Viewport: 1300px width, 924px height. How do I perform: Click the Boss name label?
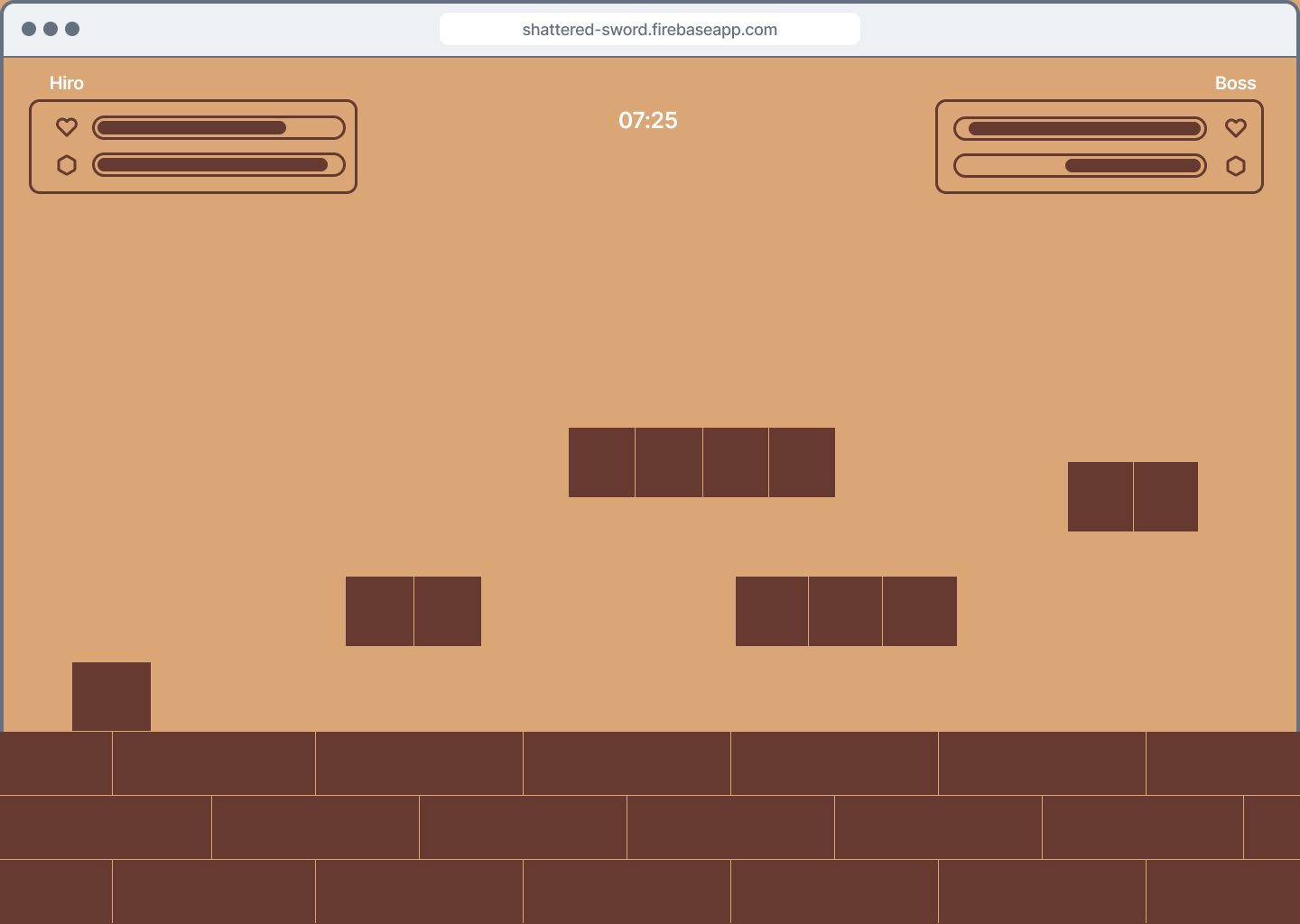1235,83
